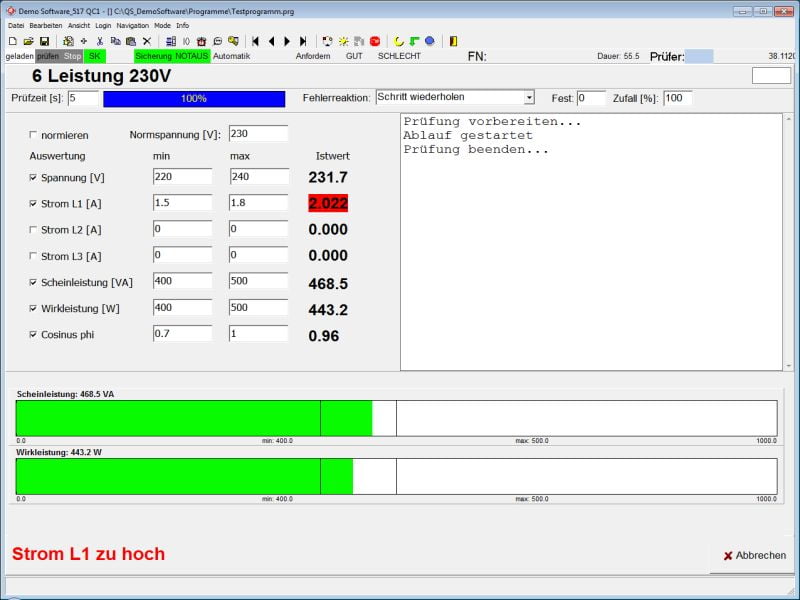
Task: Uncheck Strom L1 [A] evaluation
Action: tap(33, 204)
